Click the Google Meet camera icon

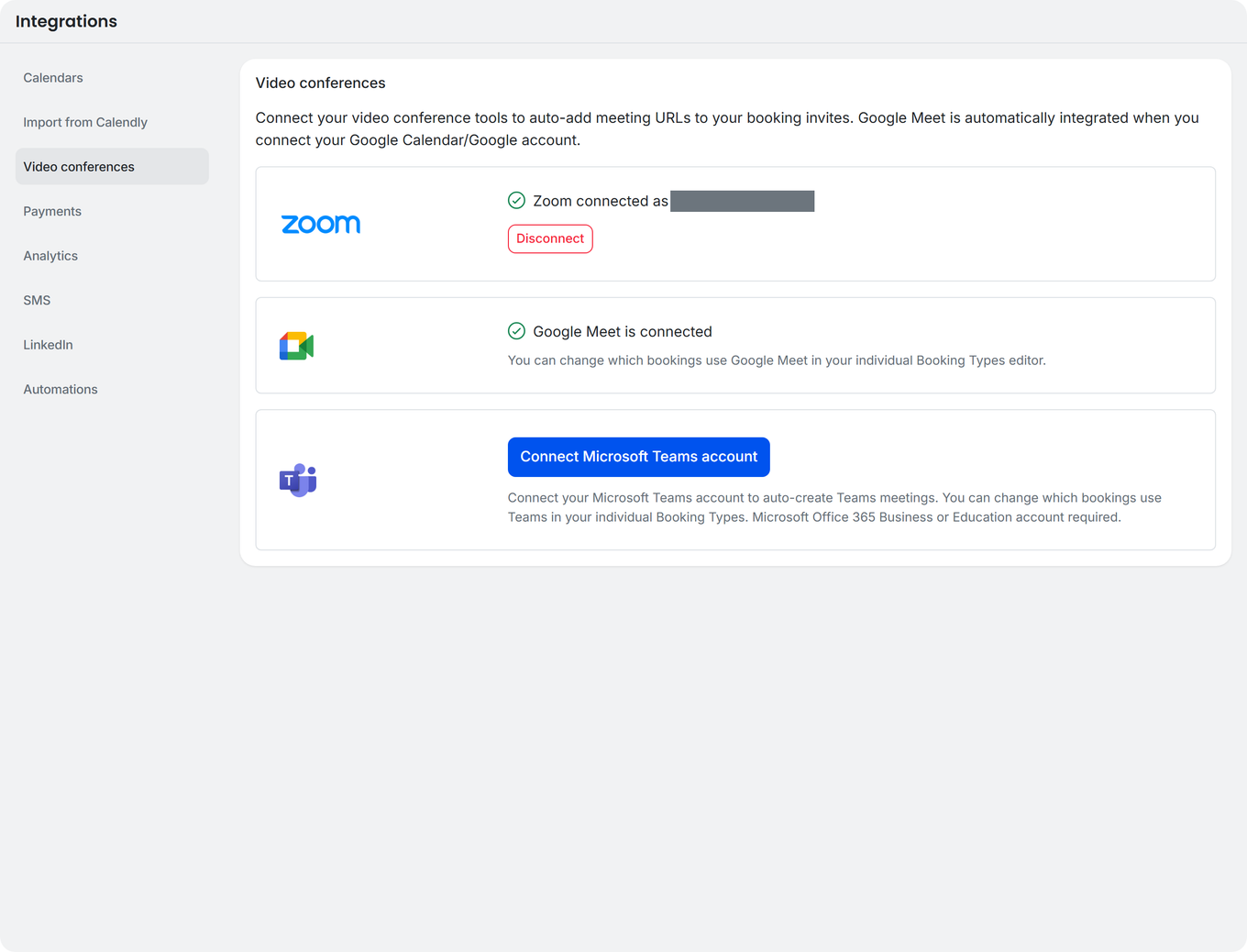point(296,346)
